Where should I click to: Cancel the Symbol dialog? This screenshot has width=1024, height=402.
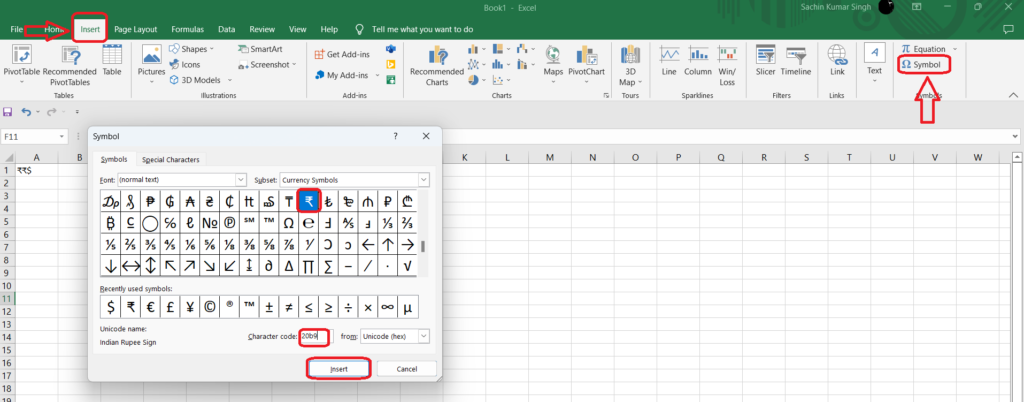coord(407,369)
